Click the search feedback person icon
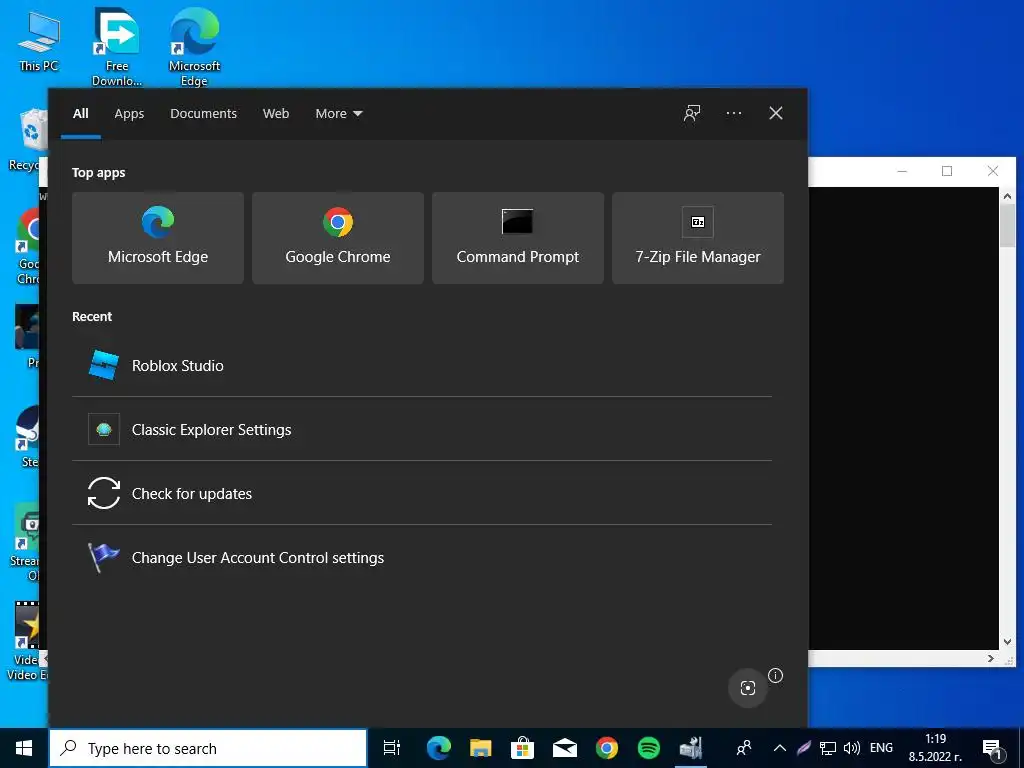Viewport: 1024px width, 768px height. (692, 114)
